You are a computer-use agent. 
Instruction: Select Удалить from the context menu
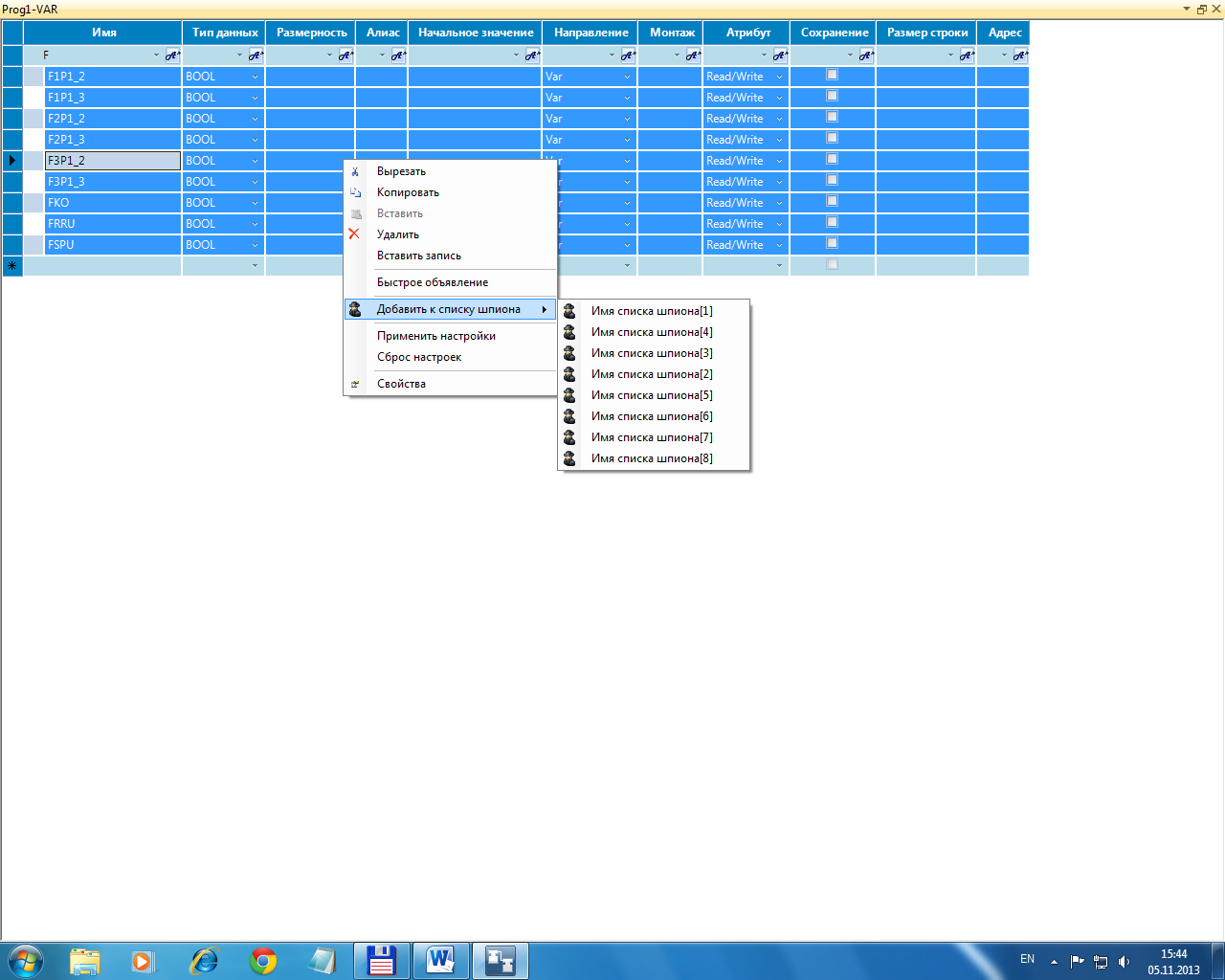point(398,234)
